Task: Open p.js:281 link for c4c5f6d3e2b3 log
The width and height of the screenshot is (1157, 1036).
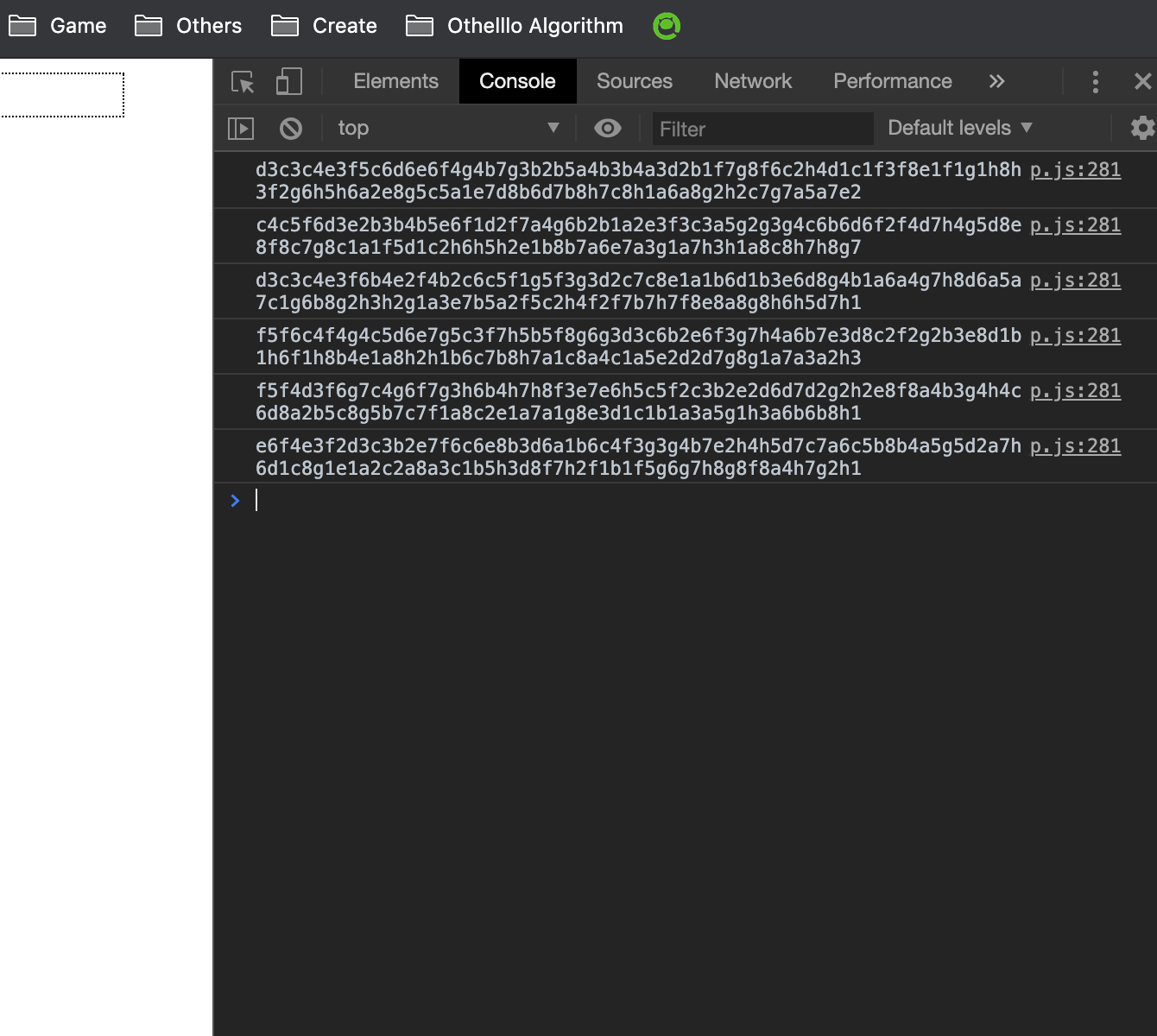Action: 1075,225
